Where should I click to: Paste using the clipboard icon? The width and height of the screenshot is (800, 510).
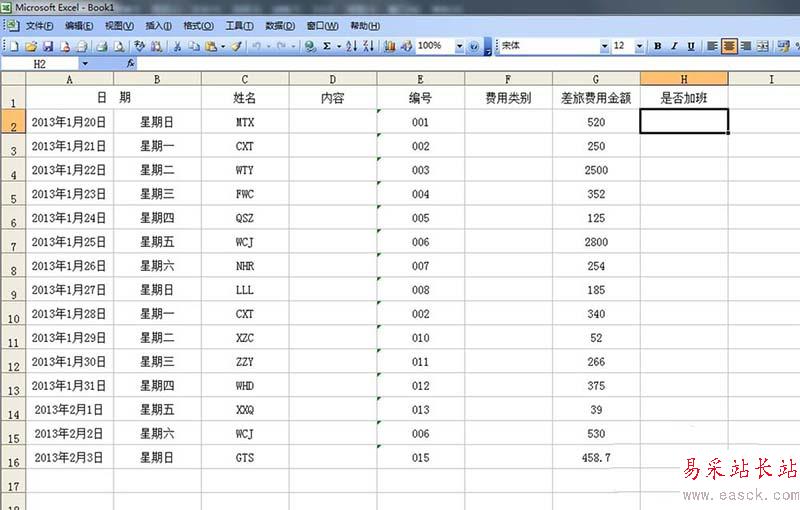[x=211, y=46]
